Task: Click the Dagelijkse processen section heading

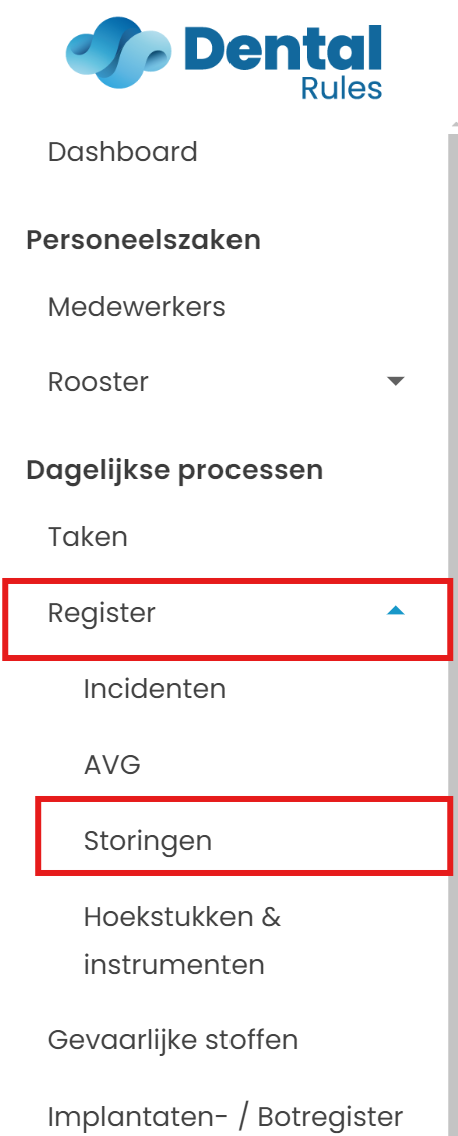Action: [175, 470]
